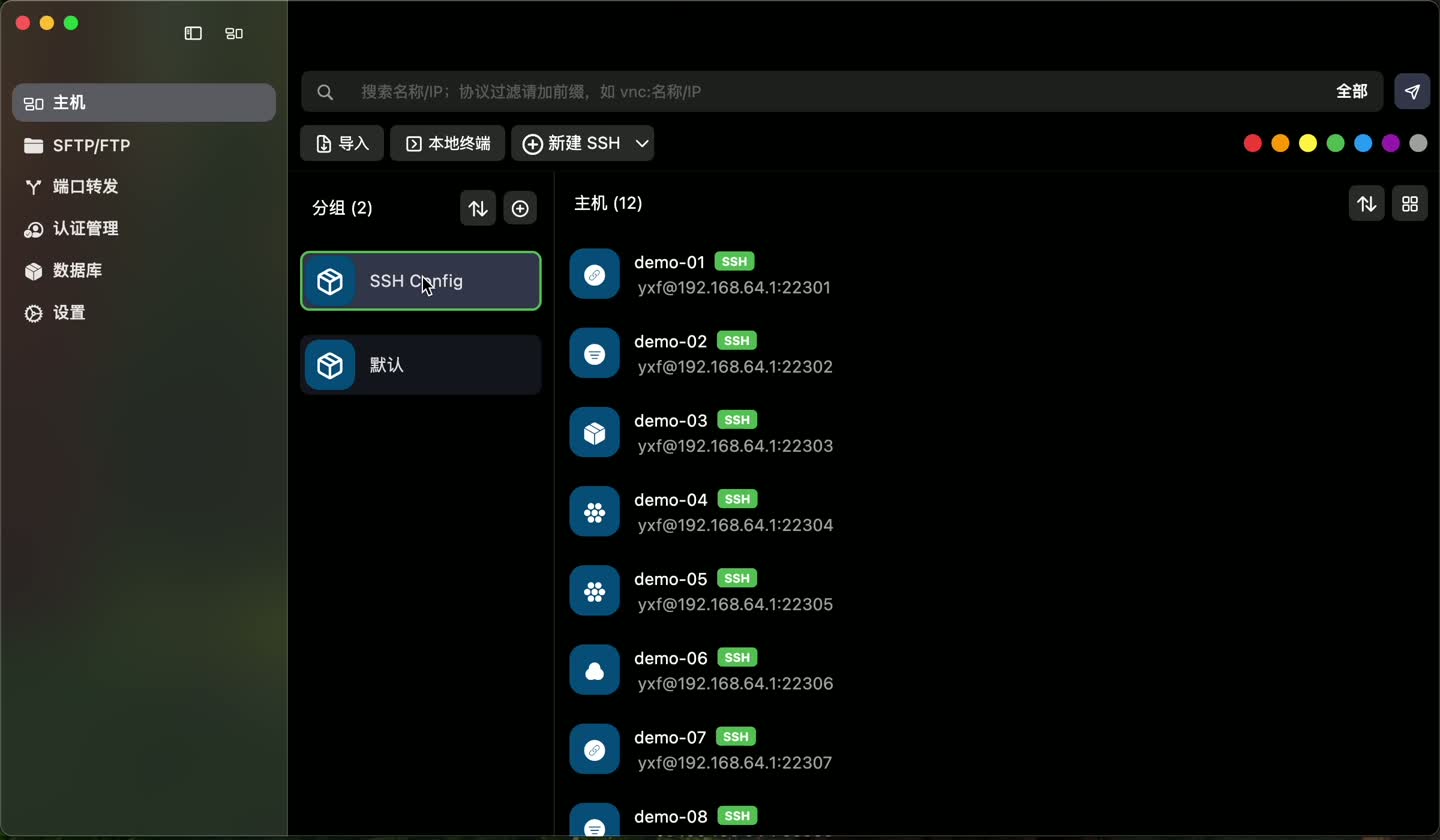Image resolution: width=1440 pixels, height=840 pixels.
Task: Select the purple color filter
Action: coord(1391,143)
